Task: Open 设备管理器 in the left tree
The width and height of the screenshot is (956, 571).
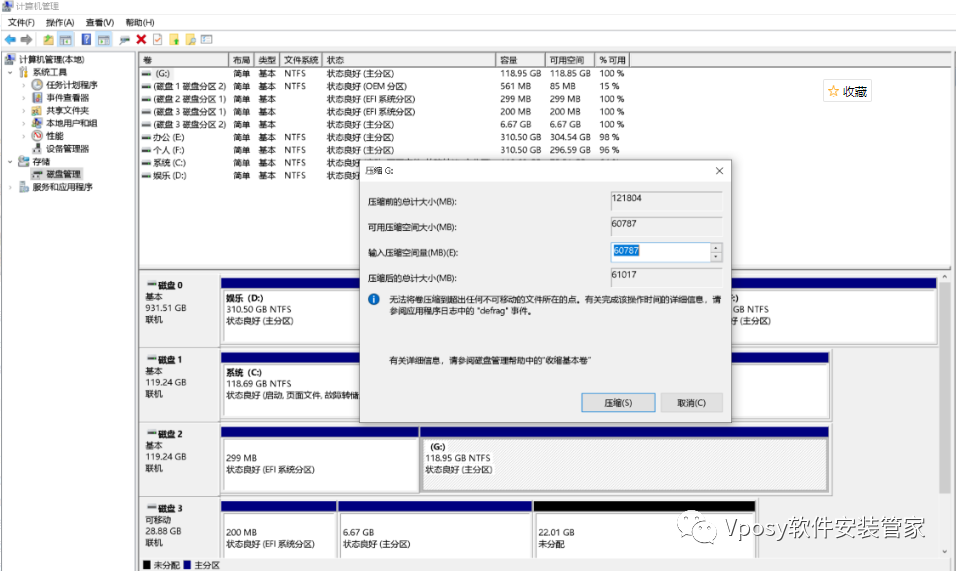Action: [67, 148]
